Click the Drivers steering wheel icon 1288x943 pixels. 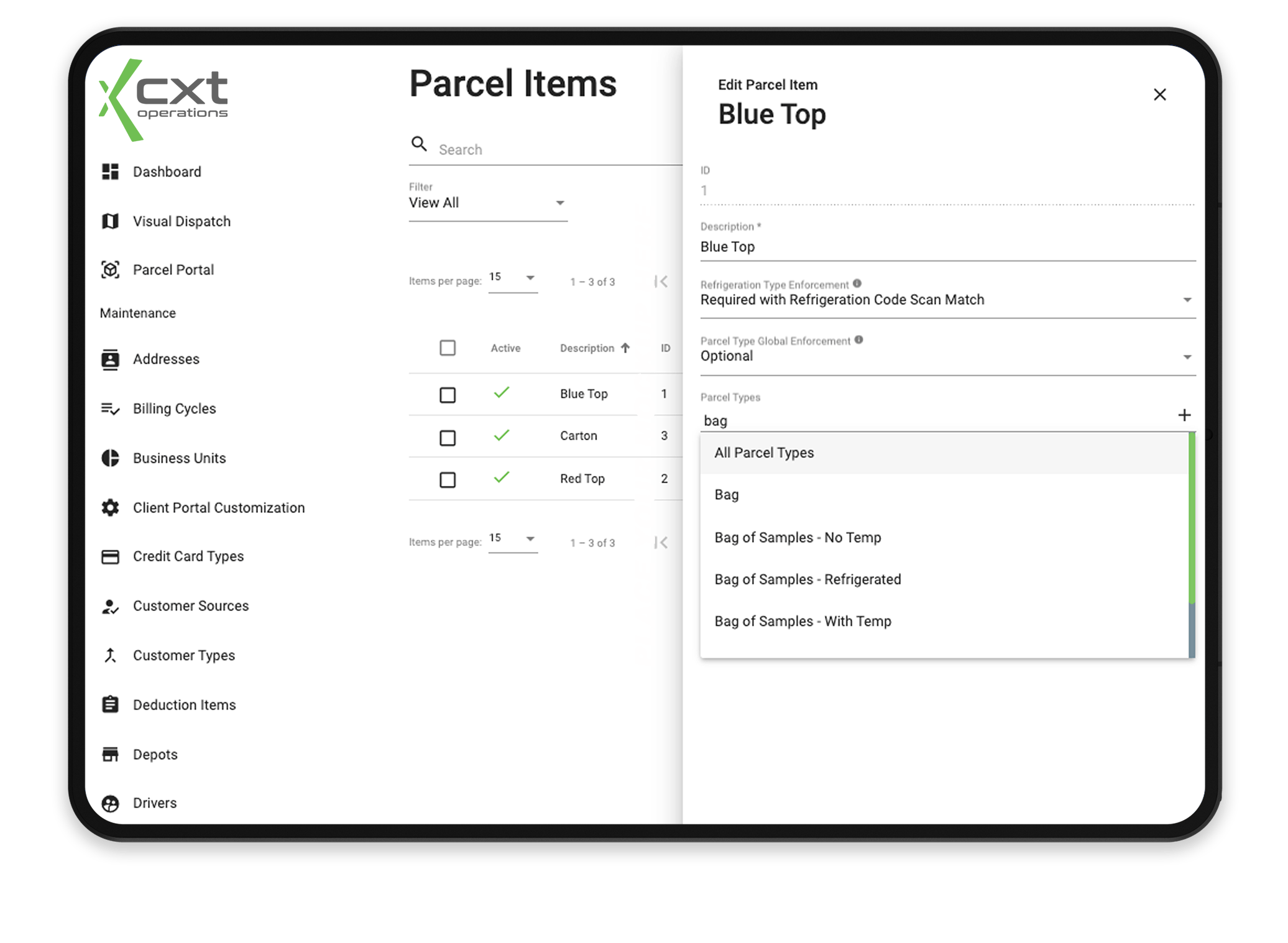point(110,803)
